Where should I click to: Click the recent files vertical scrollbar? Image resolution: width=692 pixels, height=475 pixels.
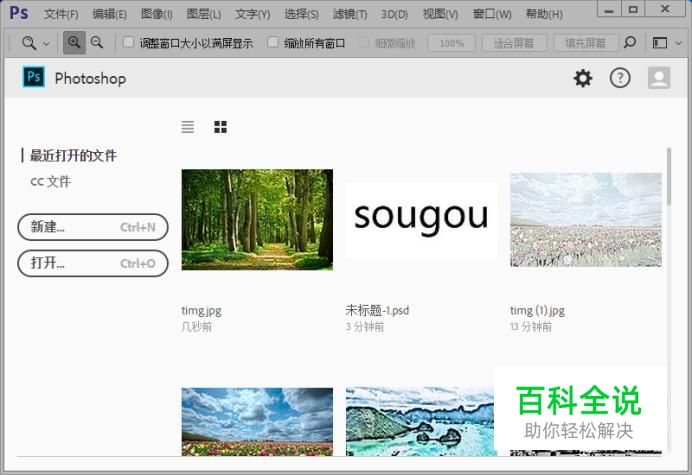(x=669, y=177)
